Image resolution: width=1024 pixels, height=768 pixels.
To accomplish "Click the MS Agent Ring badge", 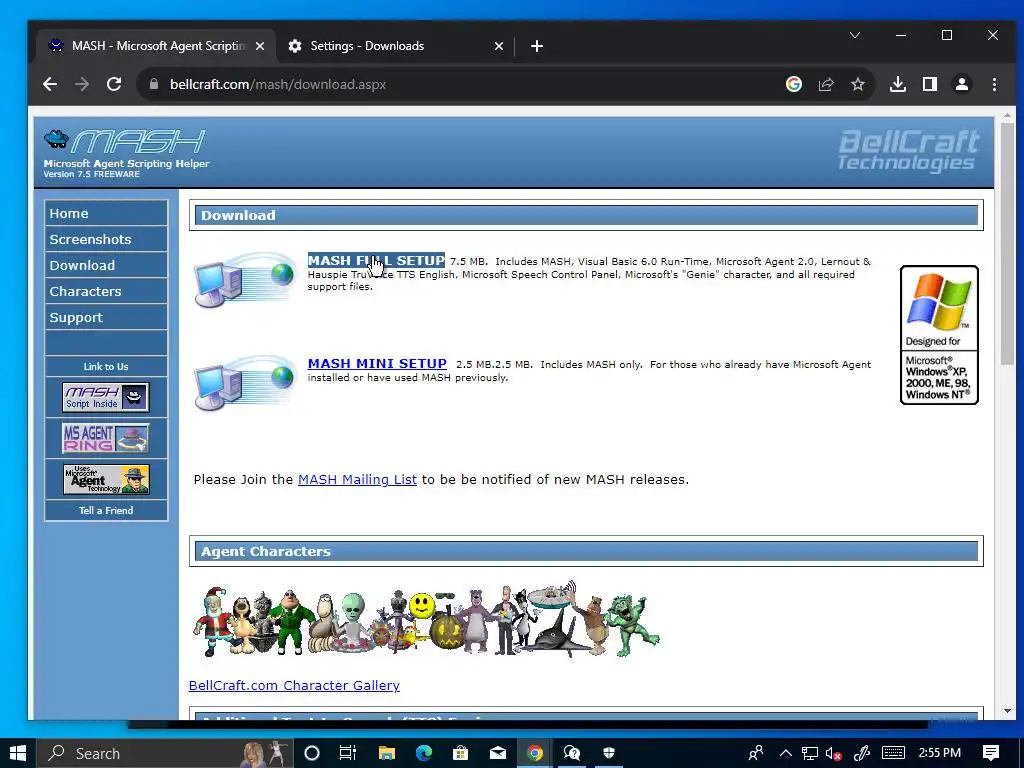I will pos(106,438).
